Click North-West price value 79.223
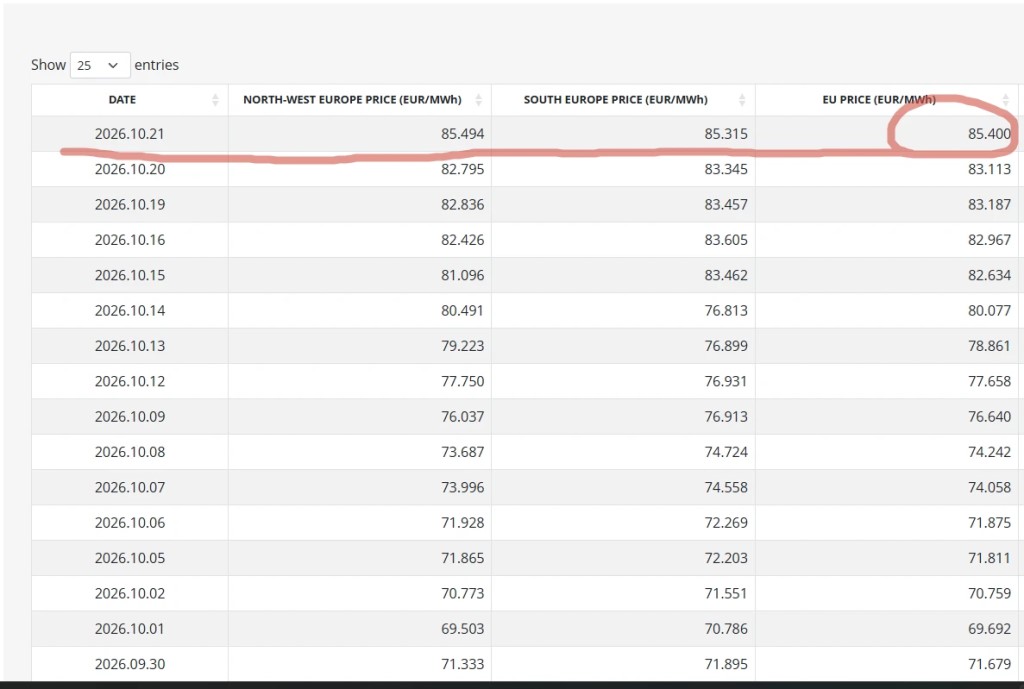Image resolution: width=1024 pixels, height=689 pixels. pos(462,345)
